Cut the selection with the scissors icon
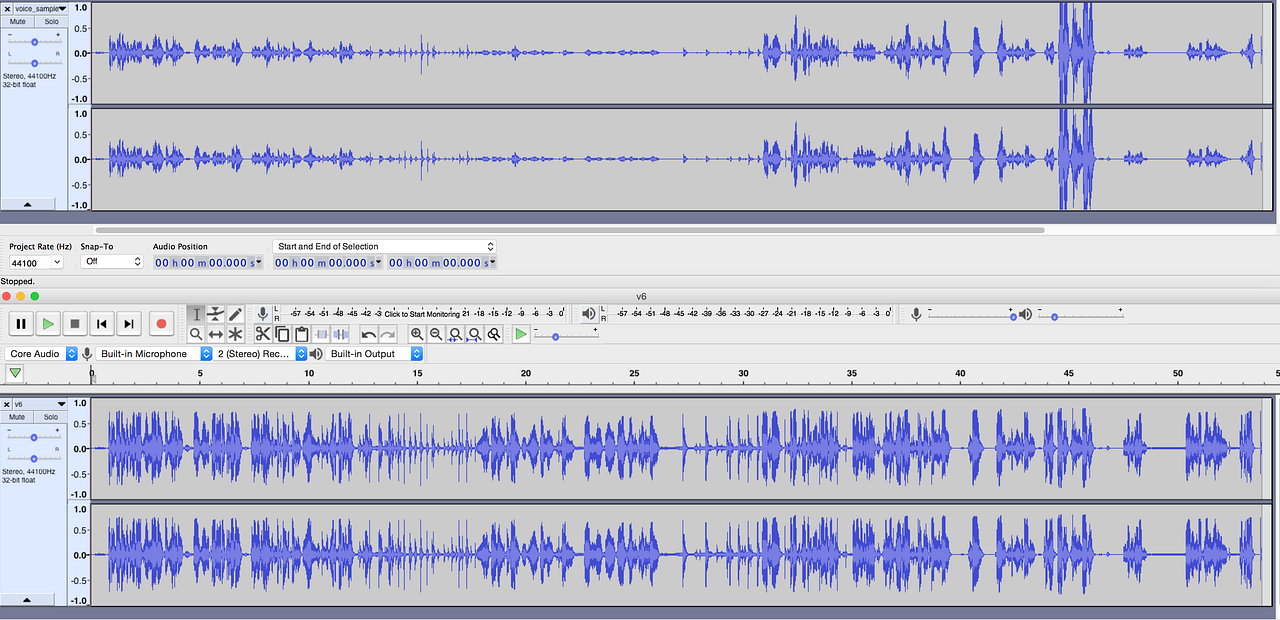 point(262,335)
